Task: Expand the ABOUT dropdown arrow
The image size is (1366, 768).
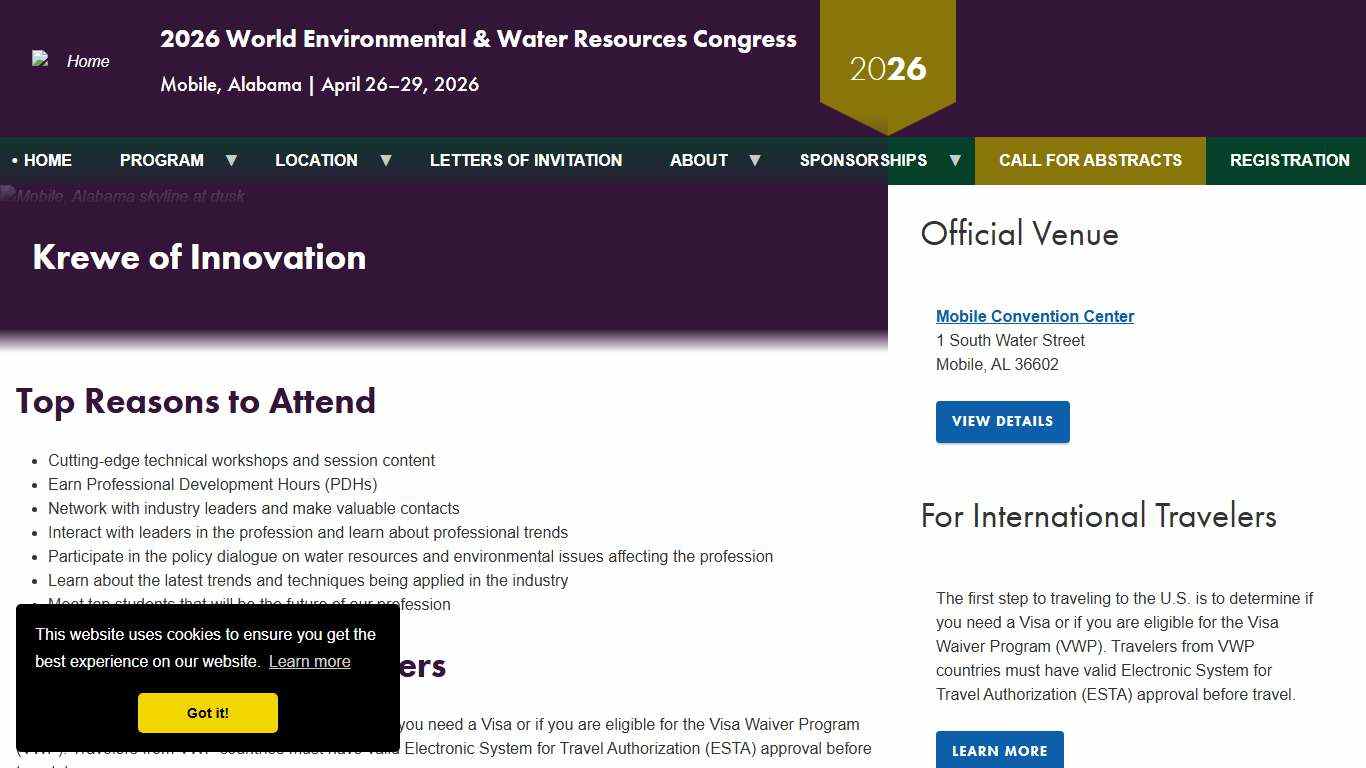Action: click(757, 160)
